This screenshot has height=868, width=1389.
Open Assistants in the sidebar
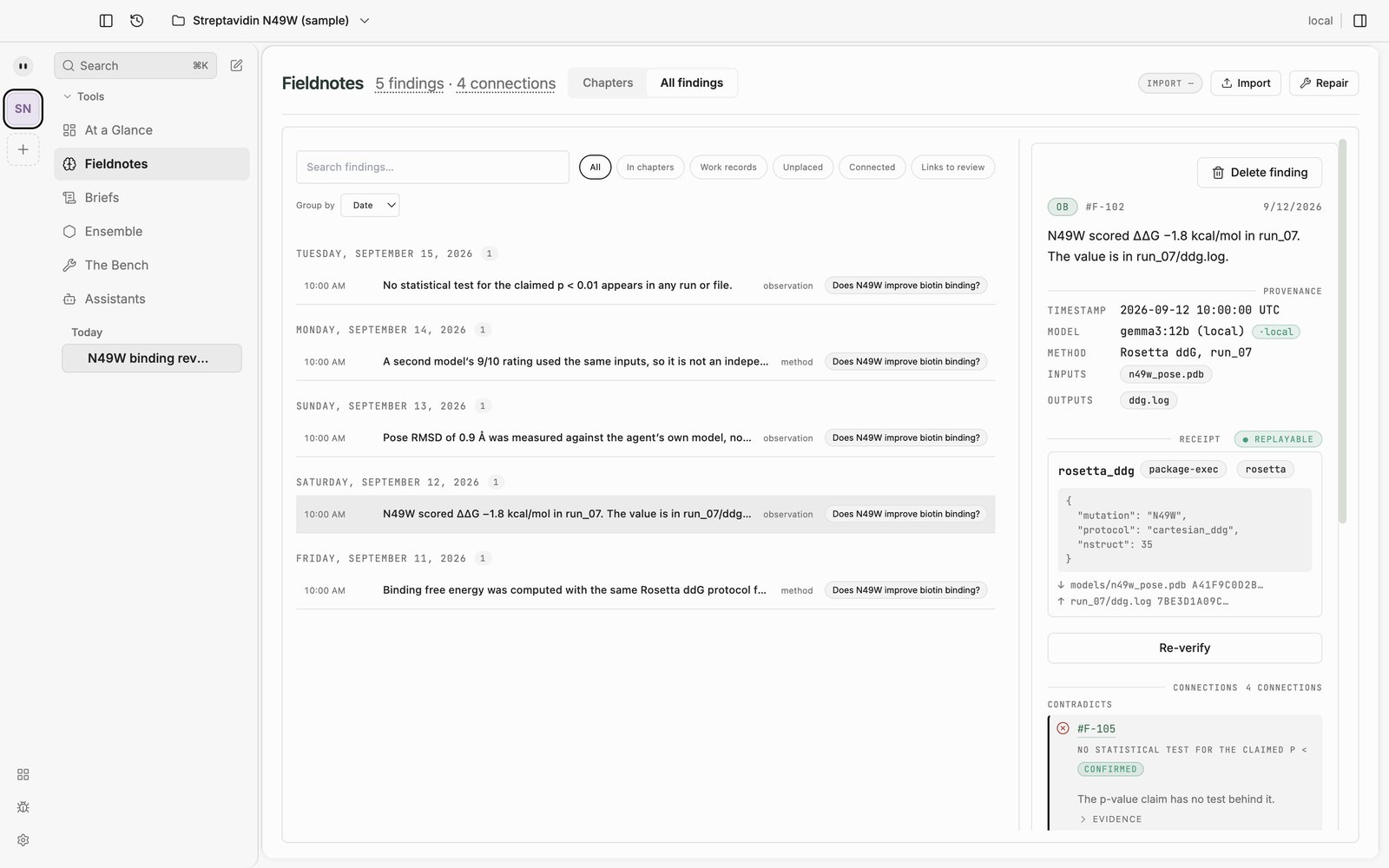tap(152, 299)
